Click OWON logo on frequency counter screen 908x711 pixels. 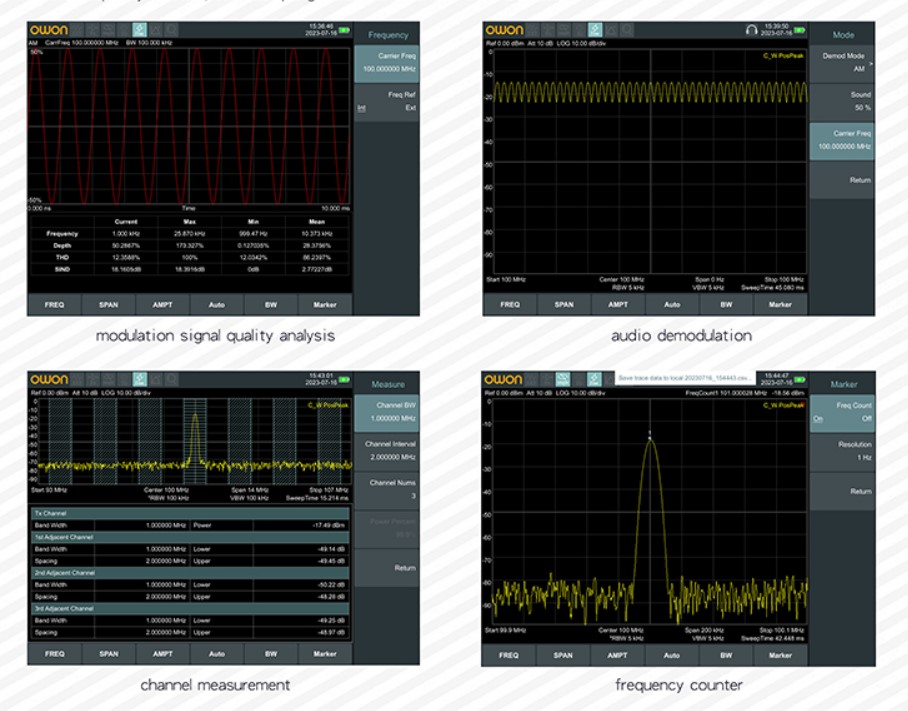tap(503, 380)
